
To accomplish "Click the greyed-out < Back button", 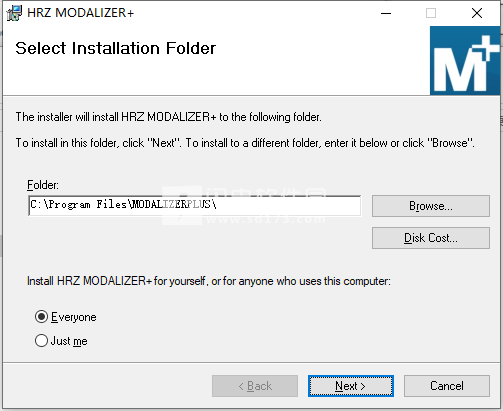I will coord(255,386).
